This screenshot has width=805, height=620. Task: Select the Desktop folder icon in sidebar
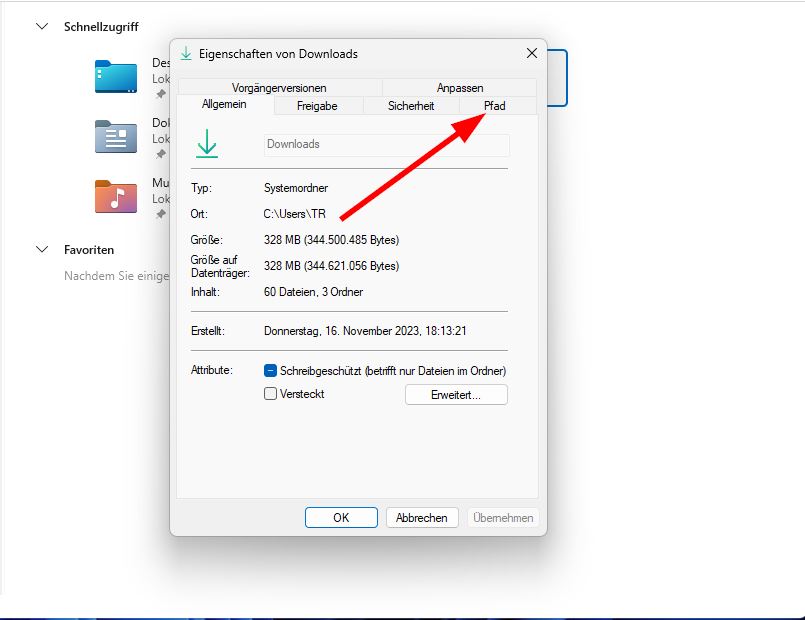pyautogui.click(x=115, y=76)
